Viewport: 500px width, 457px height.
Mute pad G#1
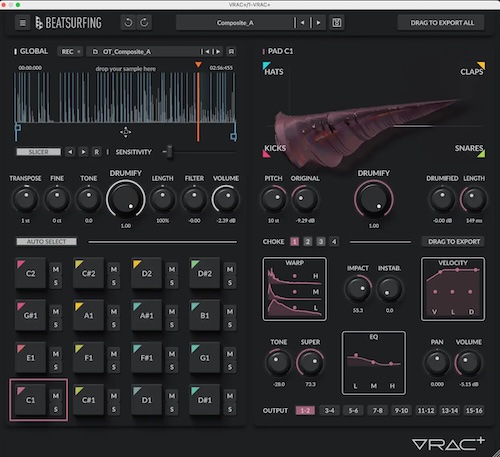[56, 311]
